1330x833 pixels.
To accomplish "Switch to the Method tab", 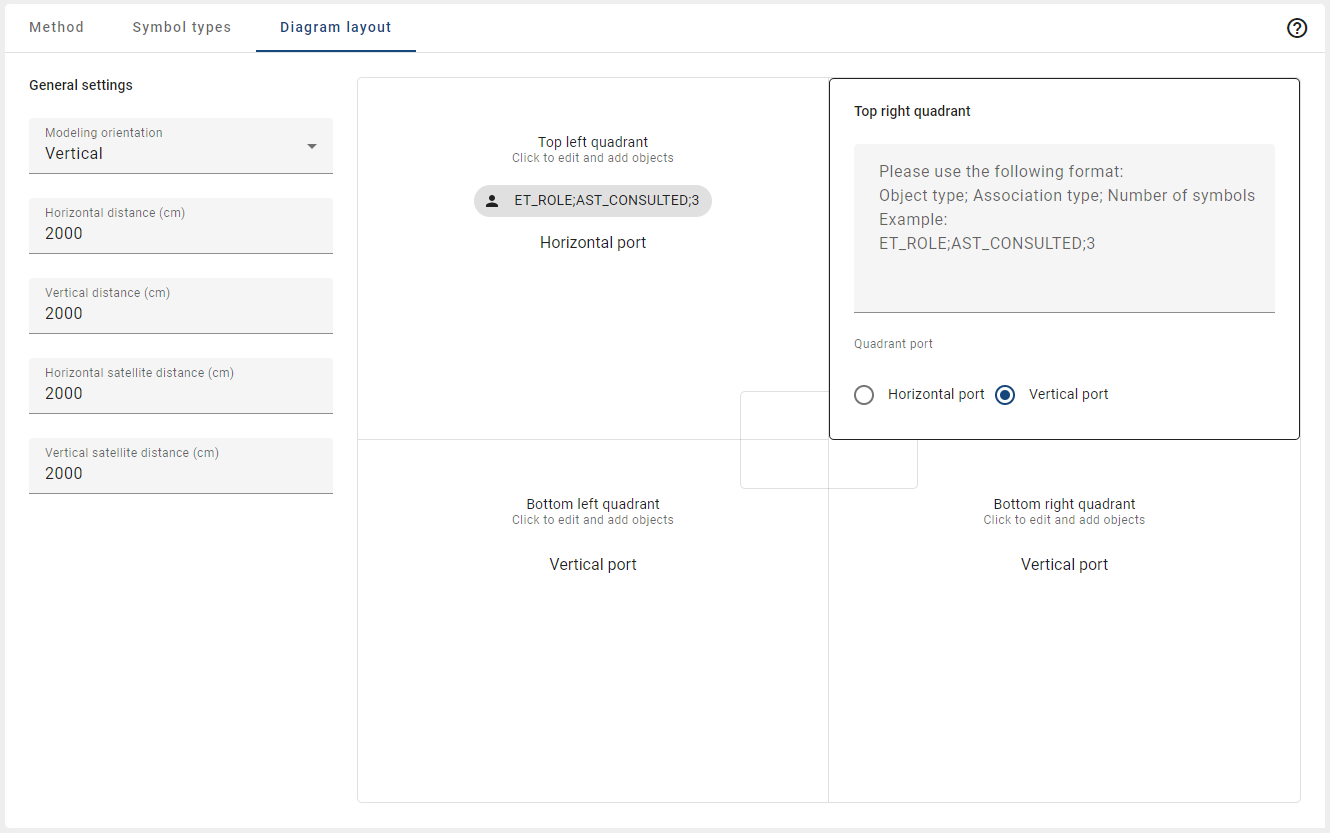I will [56, 27].
